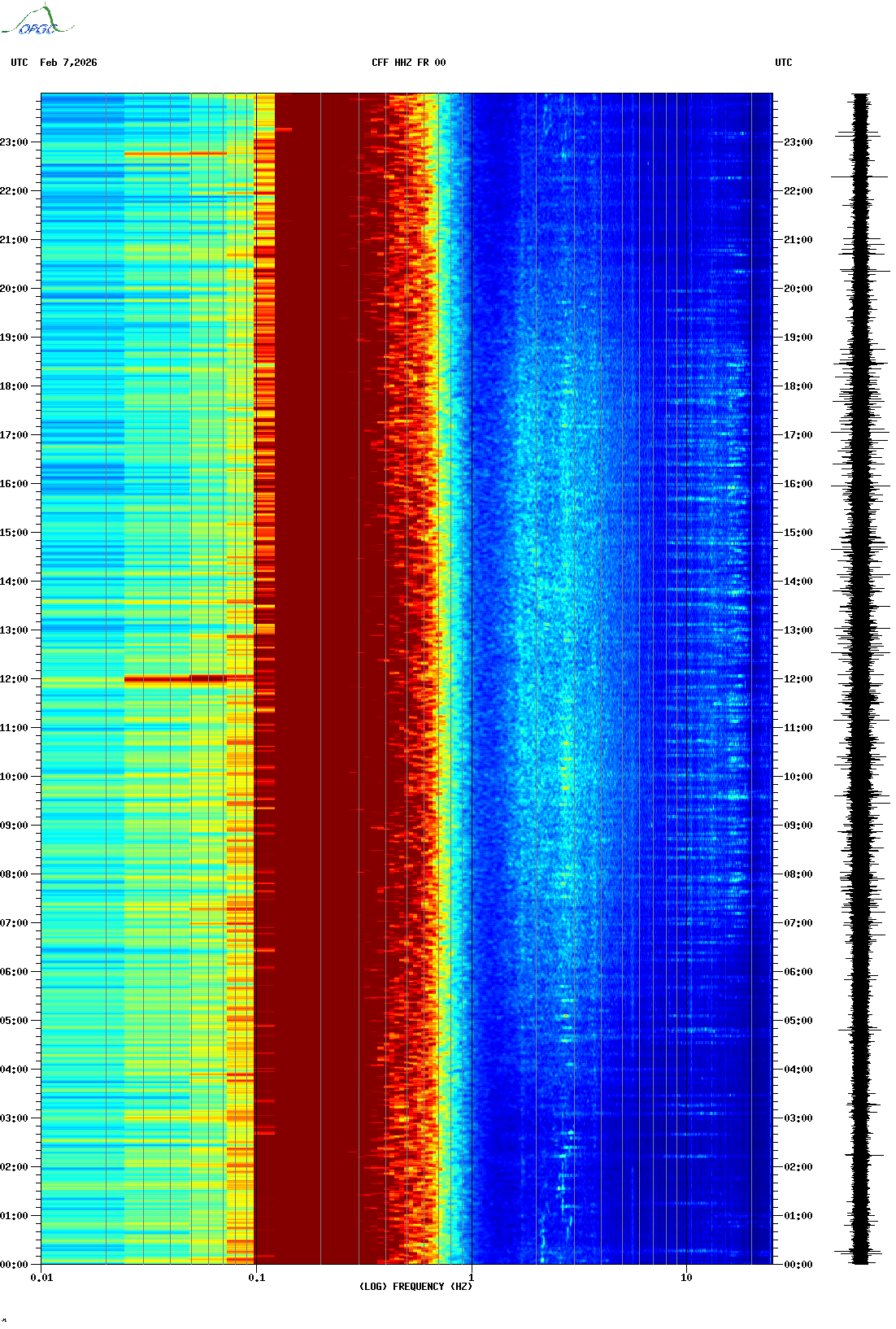The width and height of the screenshot is (896, 1329).
Task: Click the '0.1' frequency axis tick label
Action: pyautogui.click(x=256, y=1277)
